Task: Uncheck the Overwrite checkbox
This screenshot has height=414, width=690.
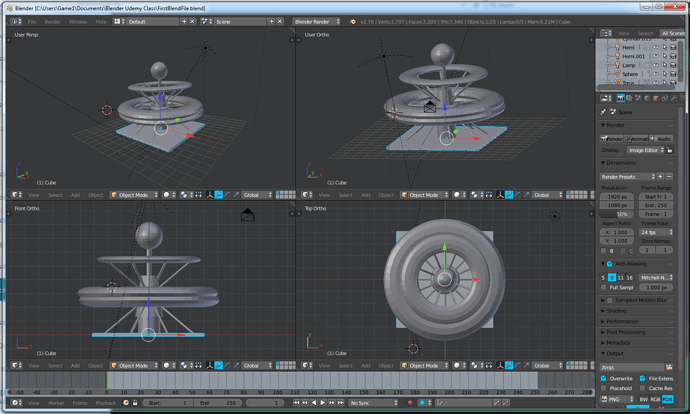Action: tap(604, 378)
